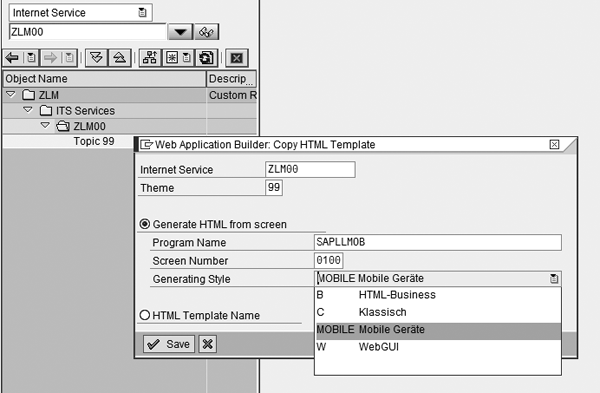Choose HTML-Business generating style
This screenshot has width=600, height=393.
438,295
